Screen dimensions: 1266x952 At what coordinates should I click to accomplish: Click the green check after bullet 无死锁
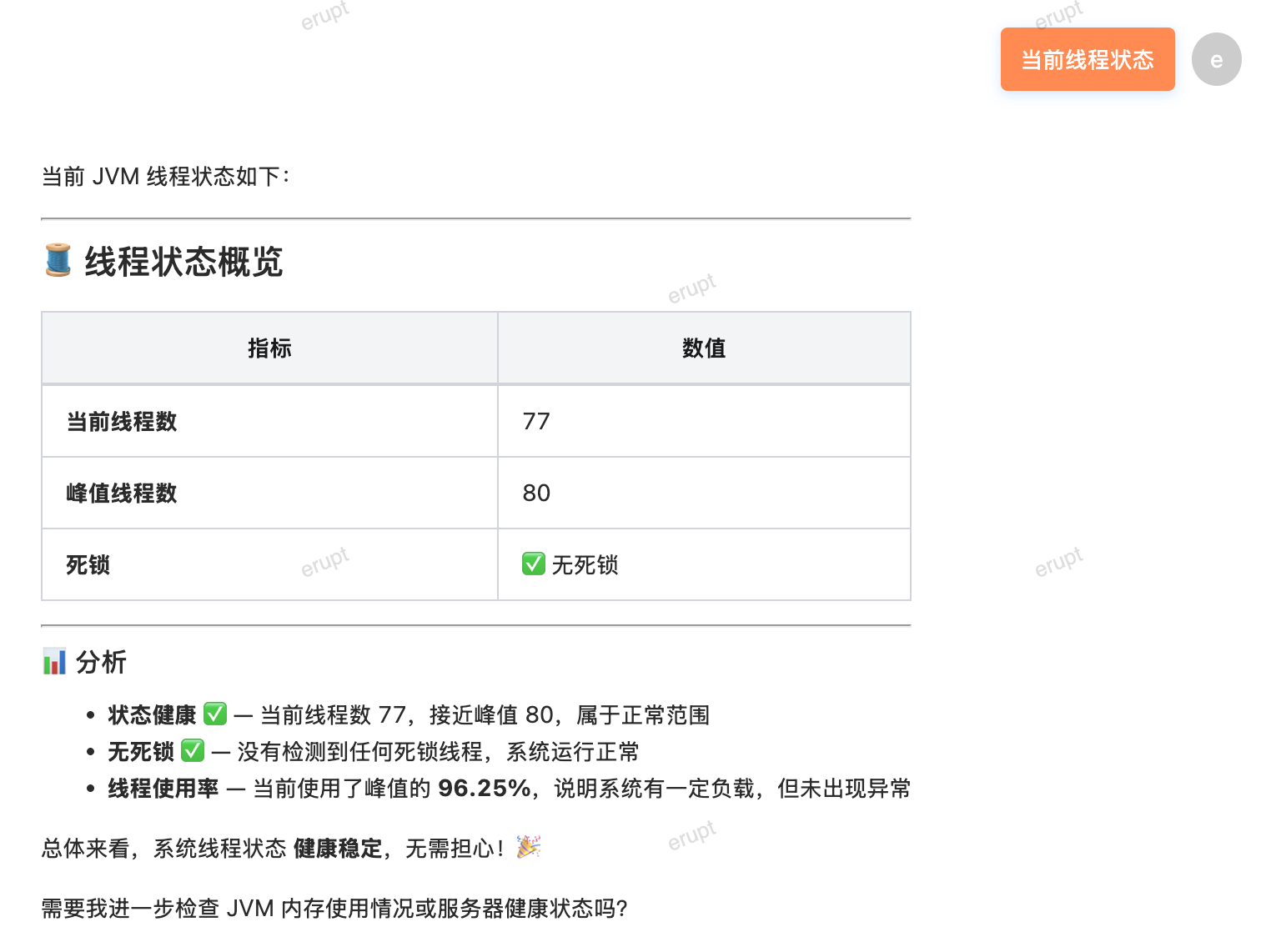[193, 751]
